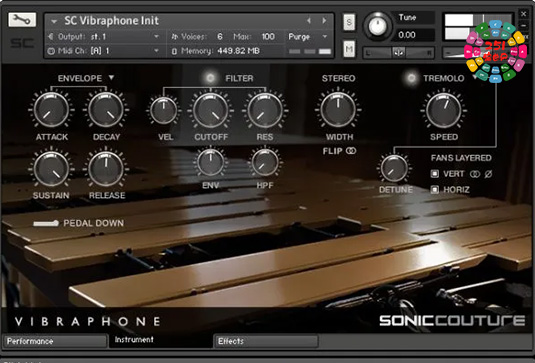The height and width of the screenshot is (363, 535).
Task: Click the instrument name SC Vibraphone Init
Action: pyautogui.click(x=112, y=21)
